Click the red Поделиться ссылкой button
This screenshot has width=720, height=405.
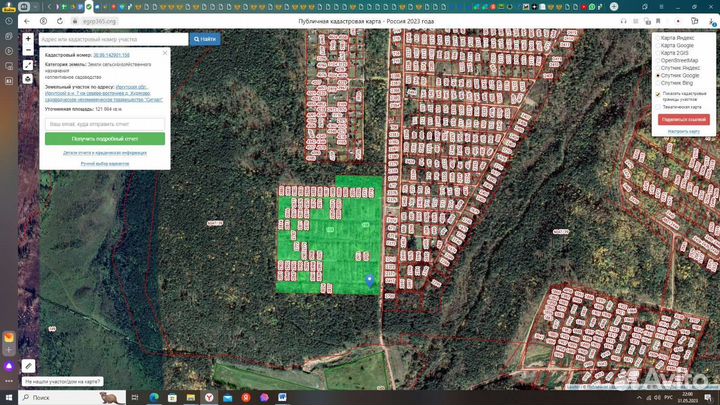point(683,119)
